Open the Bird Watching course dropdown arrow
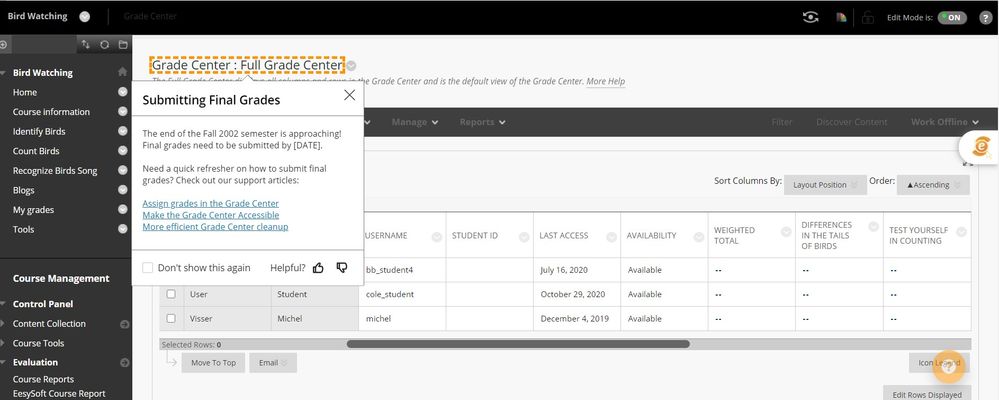 pos(85,17)
